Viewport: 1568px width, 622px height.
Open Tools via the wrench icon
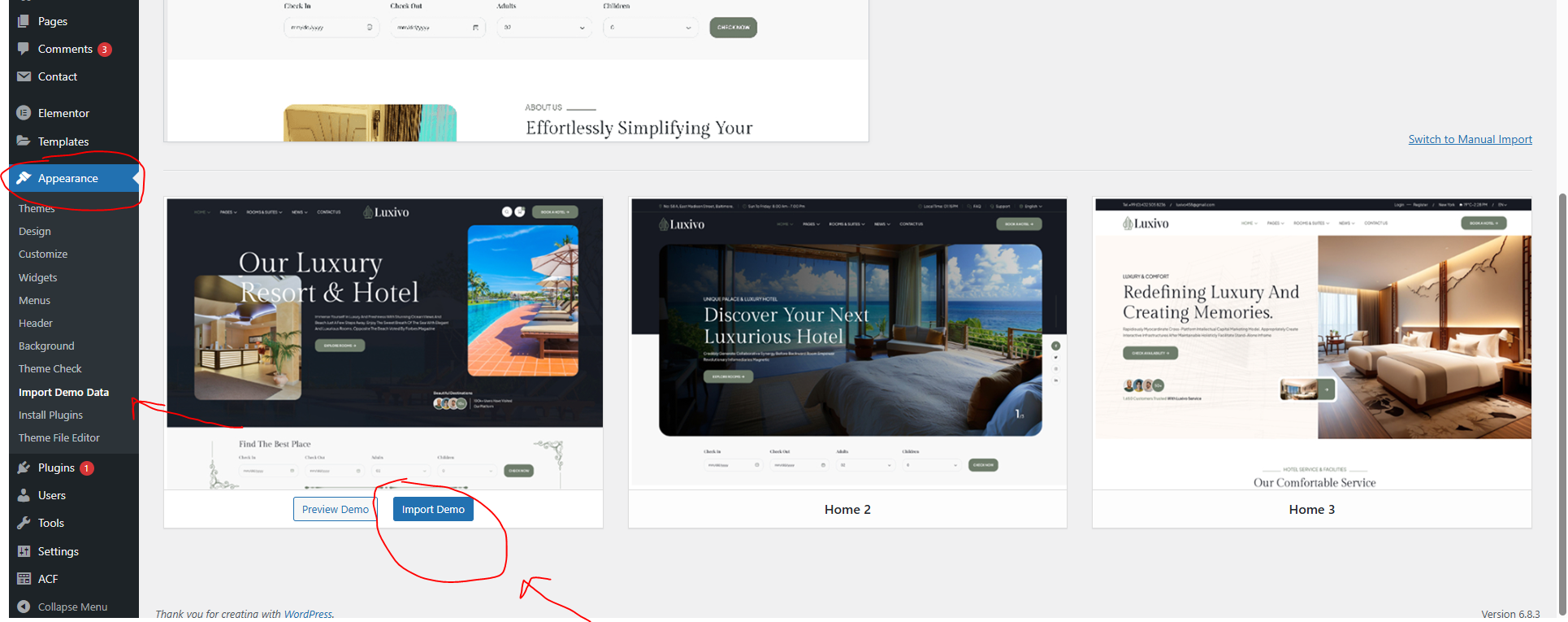click(x=24, y=523)
